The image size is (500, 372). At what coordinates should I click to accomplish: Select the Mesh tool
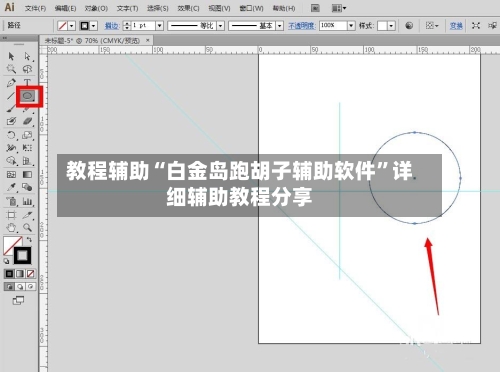11,174
